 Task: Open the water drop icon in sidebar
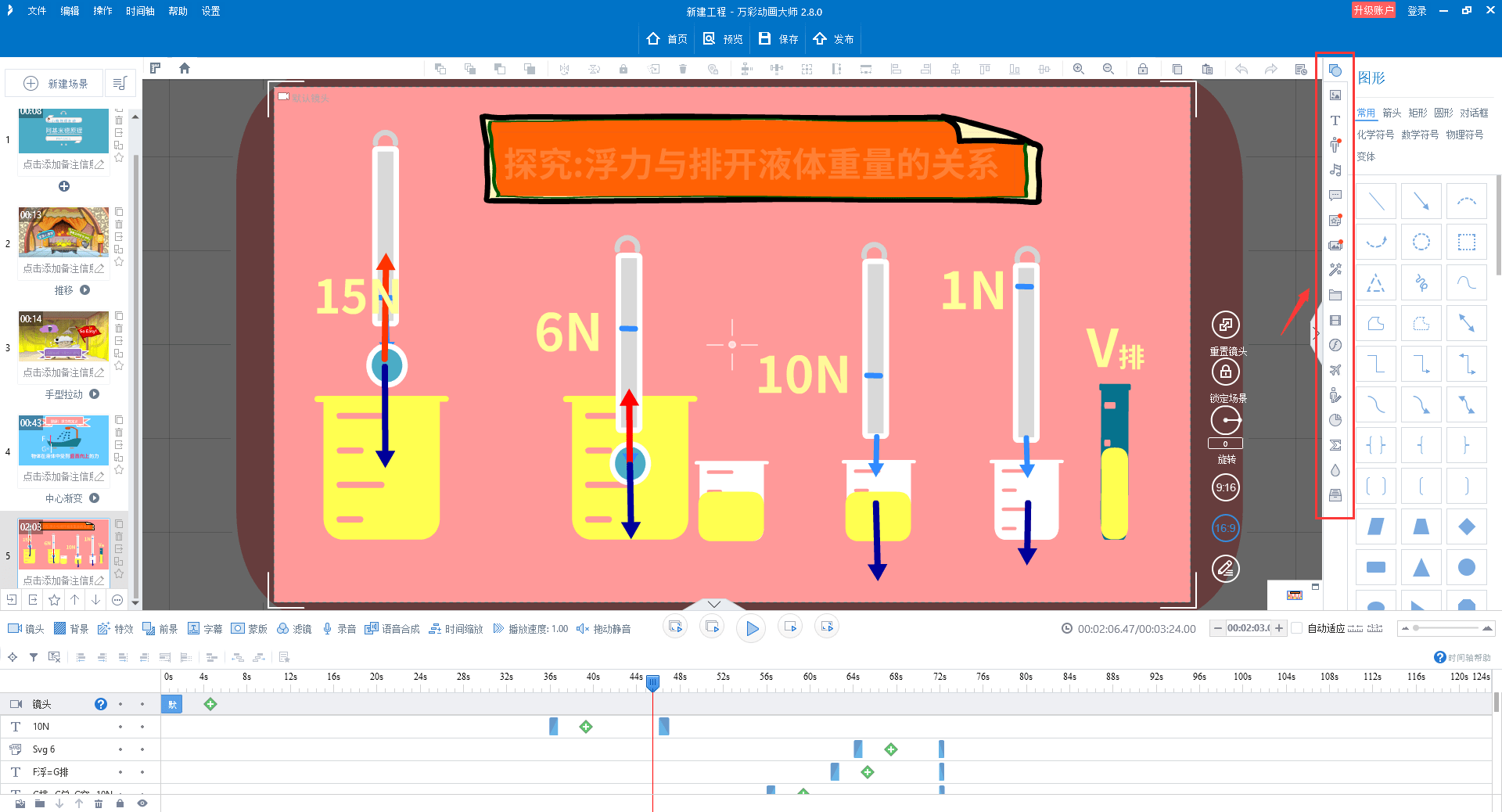1335,470
